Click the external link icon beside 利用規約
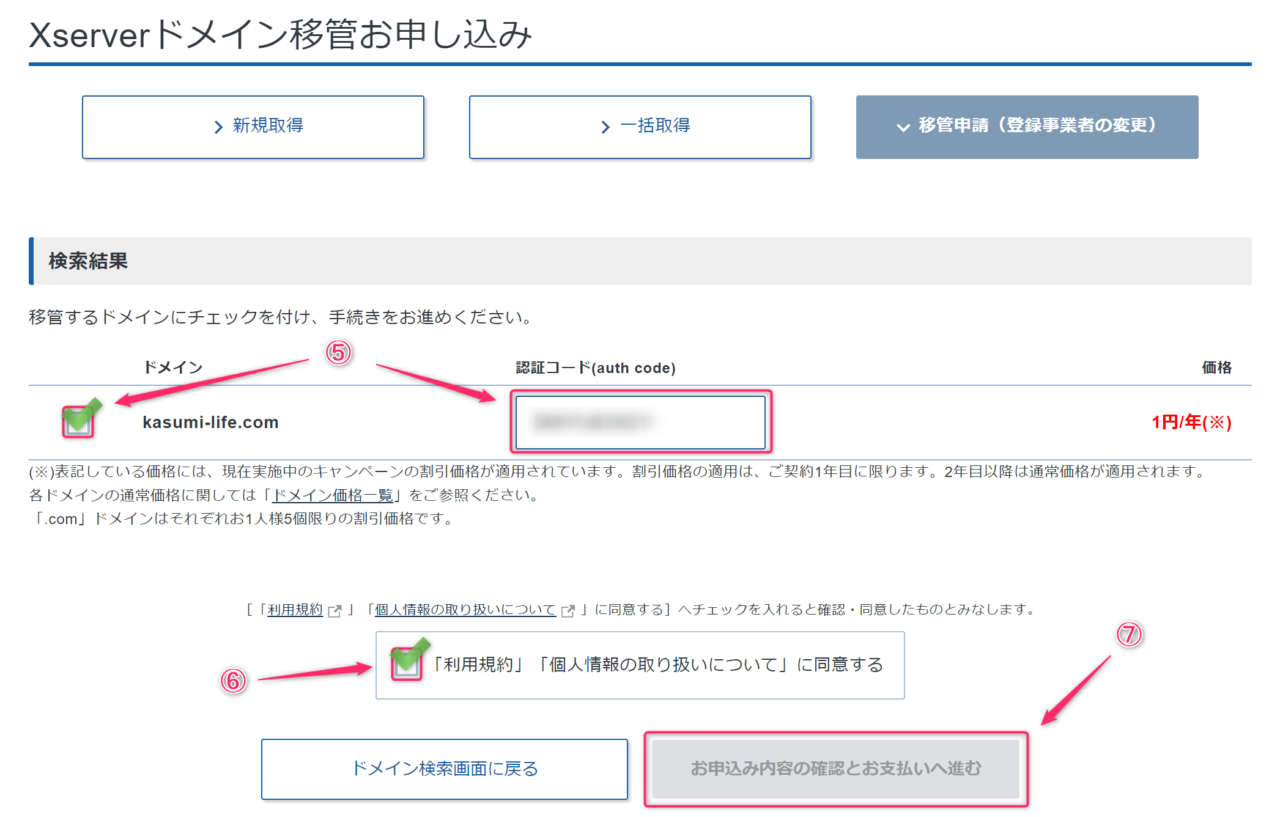Image resolution: width=1280 pixels, height=817 pixels. point(335,610)
